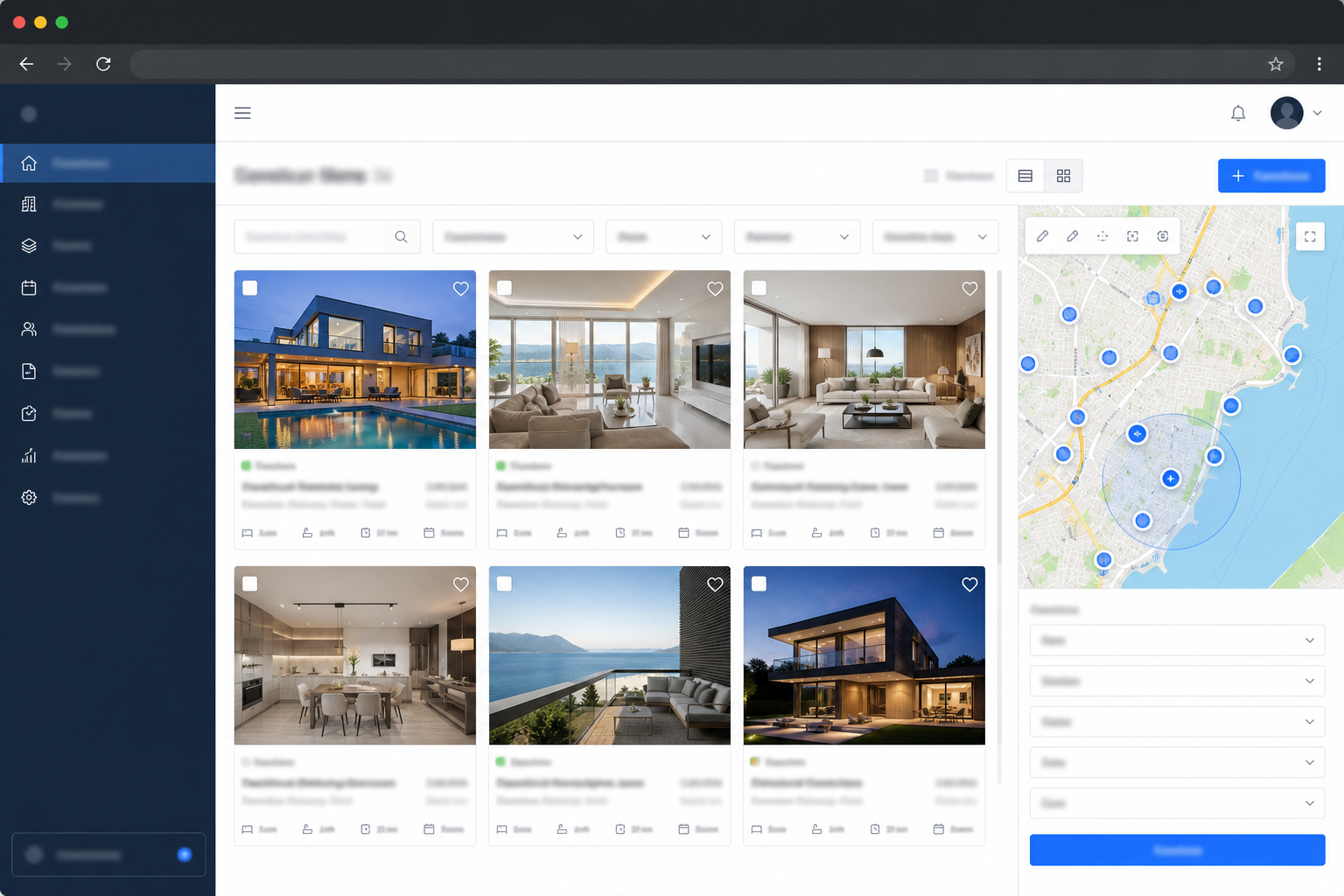Open the home icon in the sidebar
The height and width of the screenshot is (896, 1344).
pos(29,164)
